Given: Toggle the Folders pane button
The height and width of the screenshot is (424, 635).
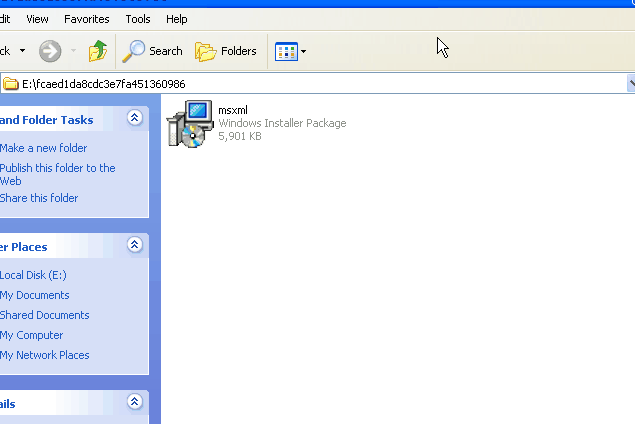Looking at the screenshot, I should 226,51.
